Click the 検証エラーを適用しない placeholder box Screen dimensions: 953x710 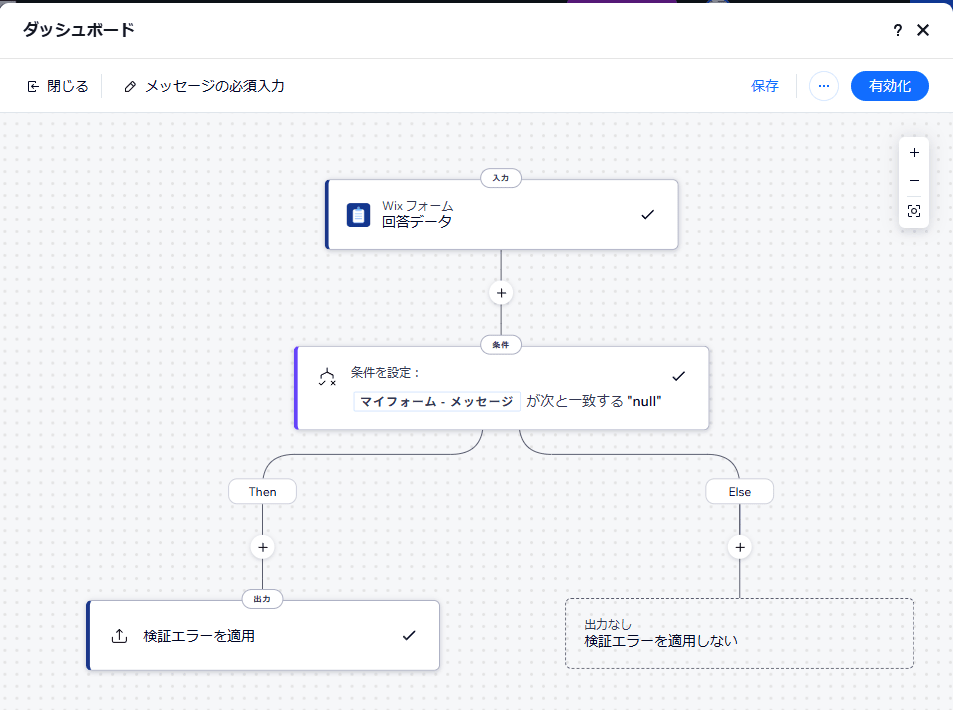coord(739,633)
